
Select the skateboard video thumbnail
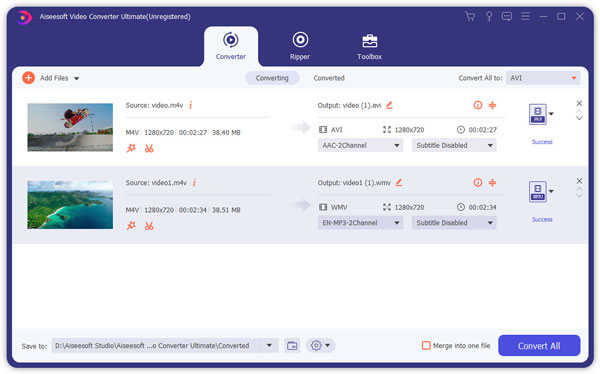coord(70,127)
